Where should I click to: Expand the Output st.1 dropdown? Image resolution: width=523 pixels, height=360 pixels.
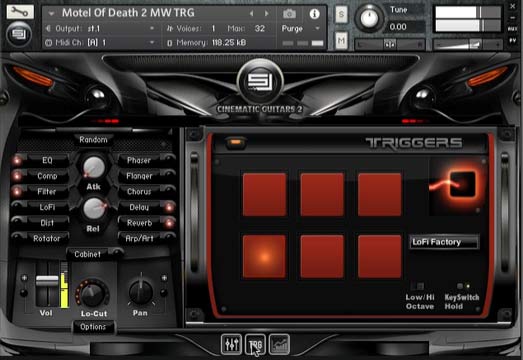pyautogui.click(x=100, y=29)
